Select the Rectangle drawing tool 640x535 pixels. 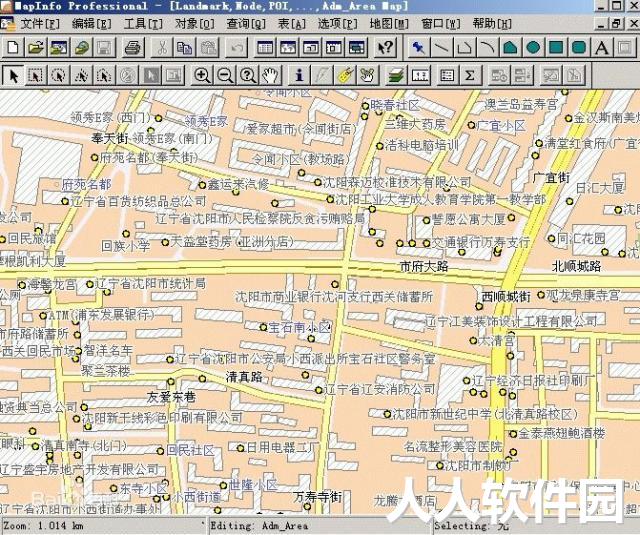[556, 47]
